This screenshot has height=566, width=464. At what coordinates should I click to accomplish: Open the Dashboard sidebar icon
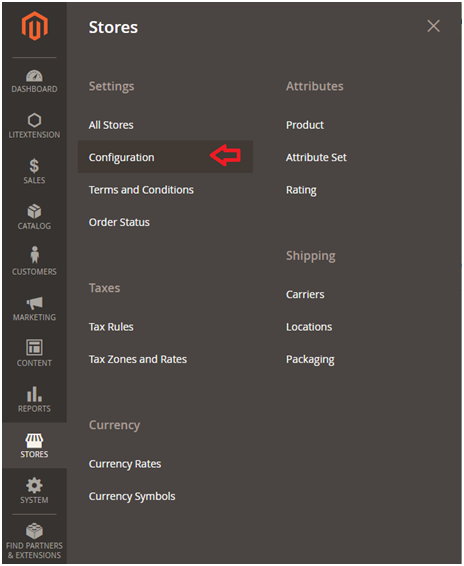click(x=34, y=76)
